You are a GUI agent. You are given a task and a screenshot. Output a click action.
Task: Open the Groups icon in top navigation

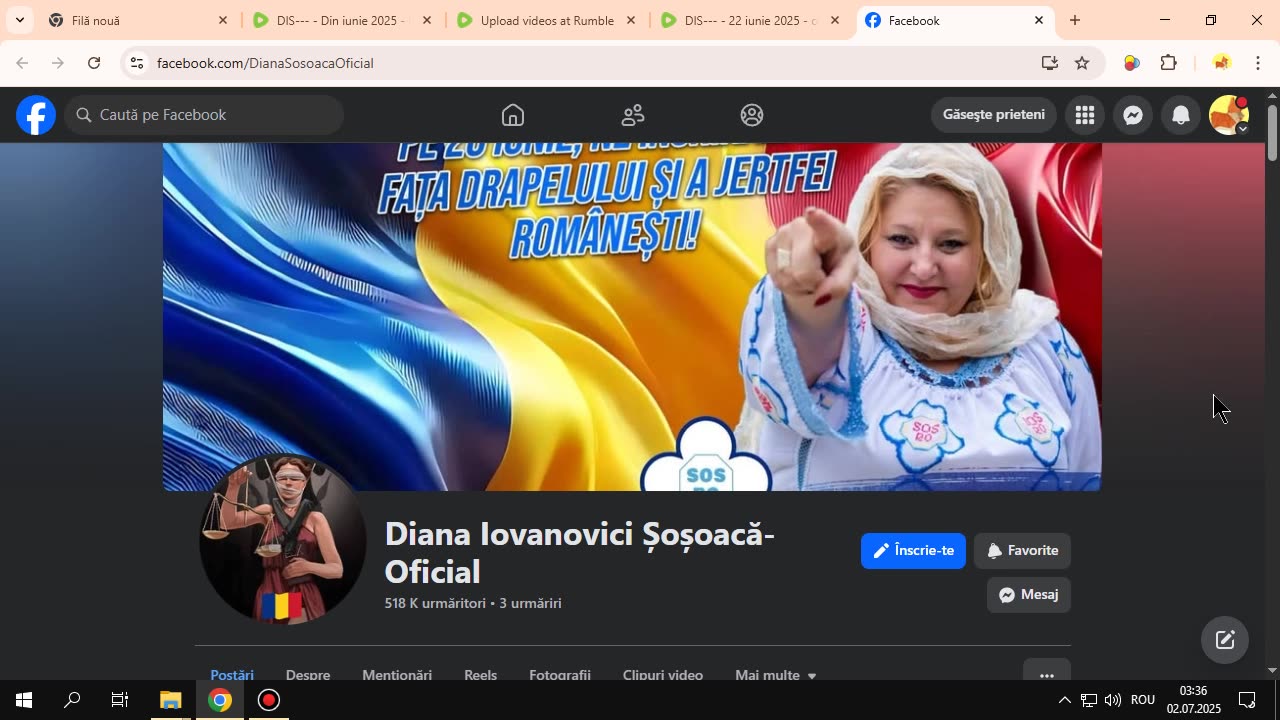(x=752, y=115)
